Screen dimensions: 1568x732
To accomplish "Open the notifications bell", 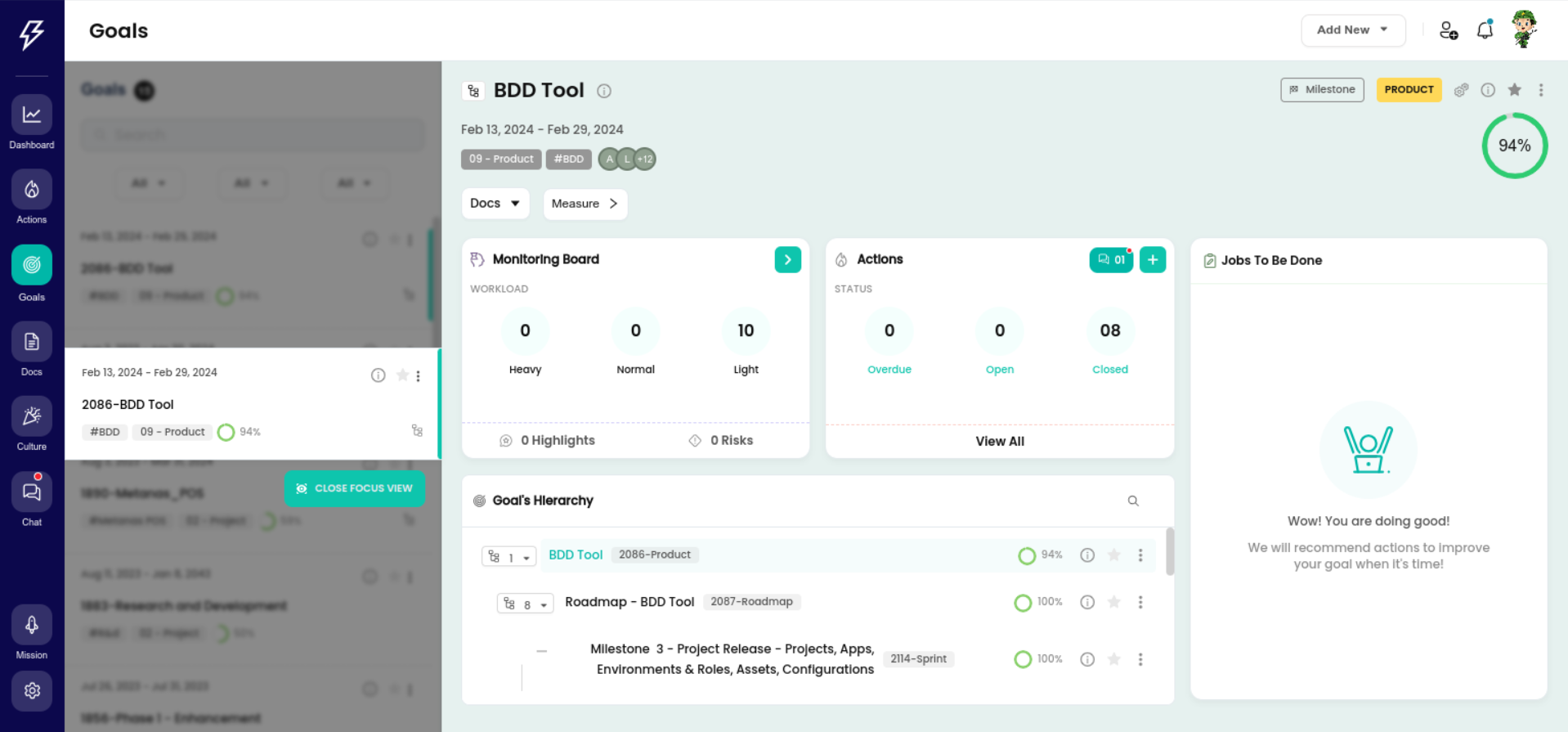I will 1485,30.
